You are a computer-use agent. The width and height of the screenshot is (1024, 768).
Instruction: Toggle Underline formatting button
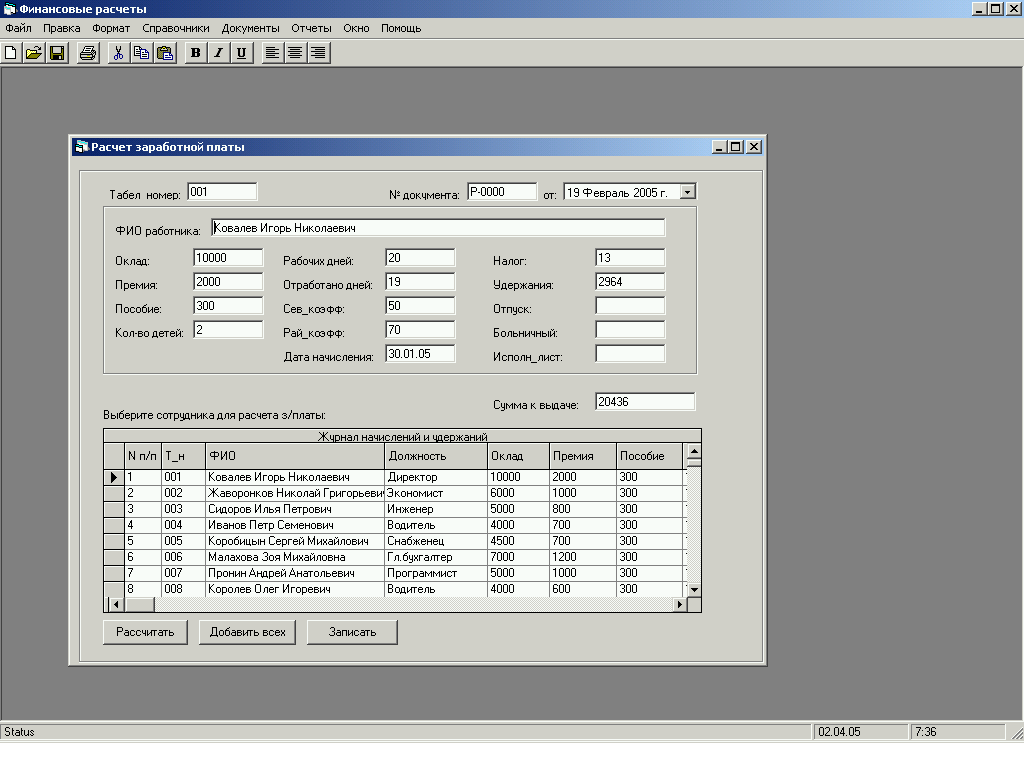click(x=241, y=53)
